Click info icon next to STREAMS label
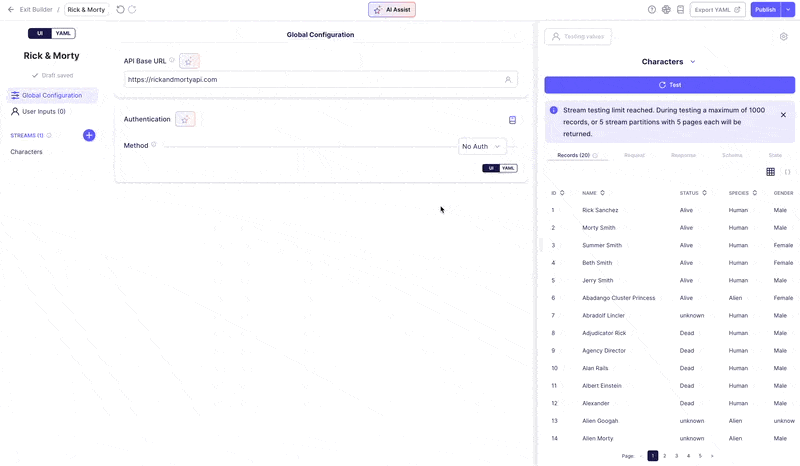Image resolution: width=800 pixels, height=466 pixels. click(x=49, y=136)
